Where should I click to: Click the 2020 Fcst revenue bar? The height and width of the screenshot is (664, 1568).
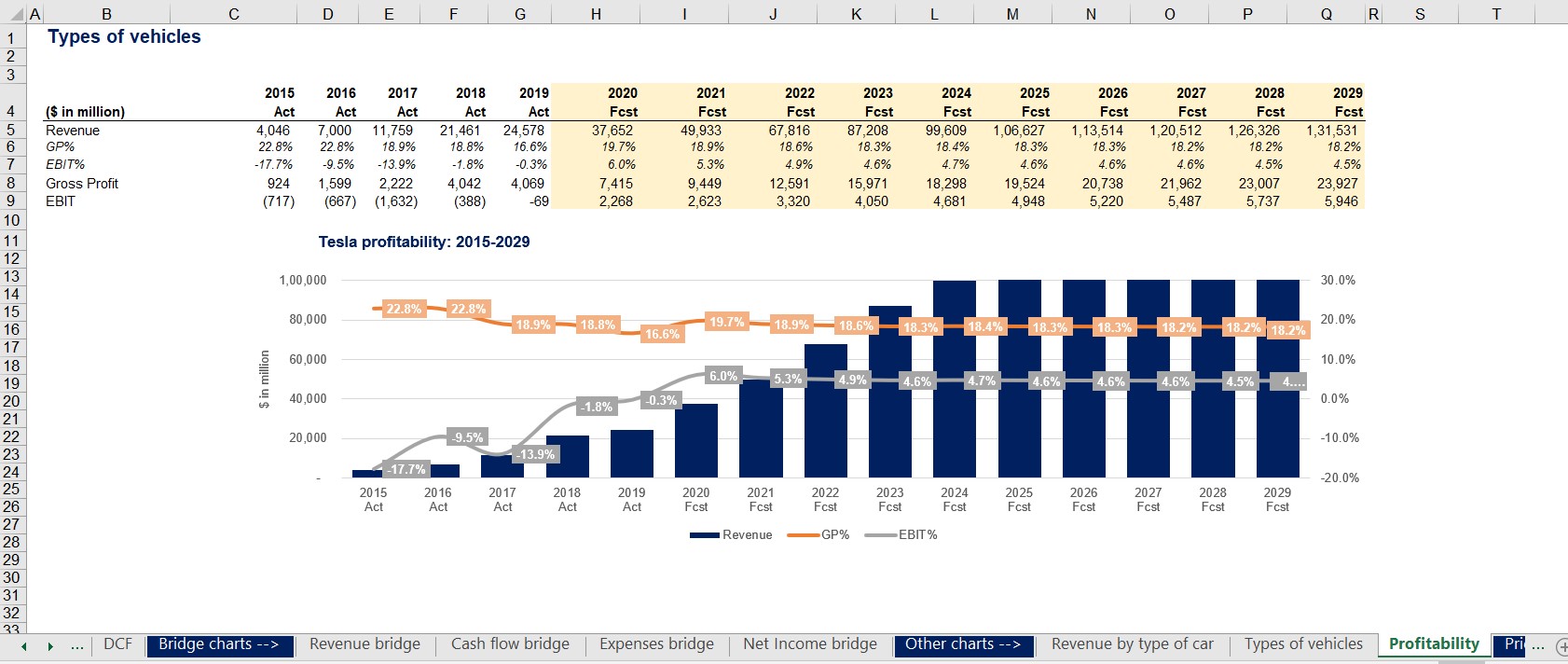tap(696, 440)
